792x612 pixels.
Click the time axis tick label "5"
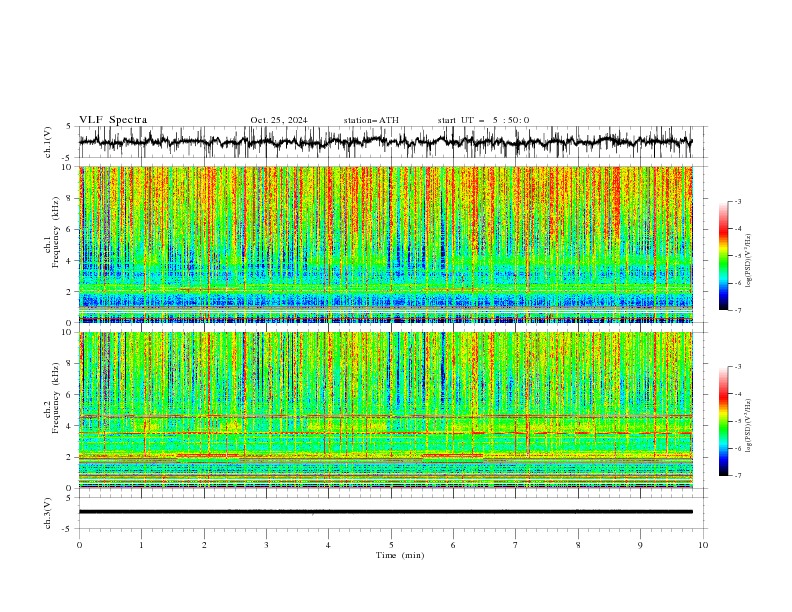(391, 545)
